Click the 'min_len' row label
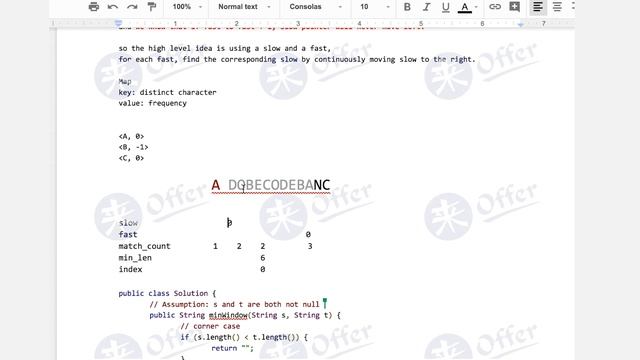The image size is (640, 360). tap(135, 258)
